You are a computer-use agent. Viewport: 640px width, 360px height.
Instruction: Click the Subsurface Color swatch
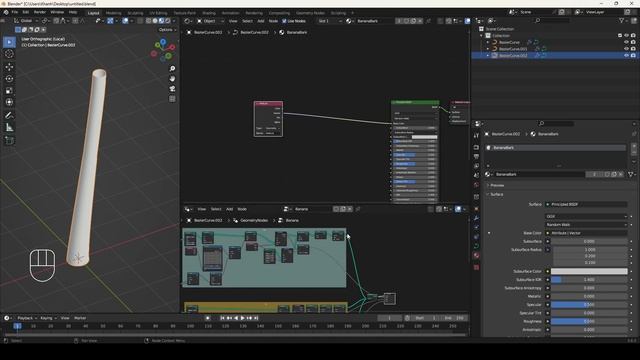[589, 271]
